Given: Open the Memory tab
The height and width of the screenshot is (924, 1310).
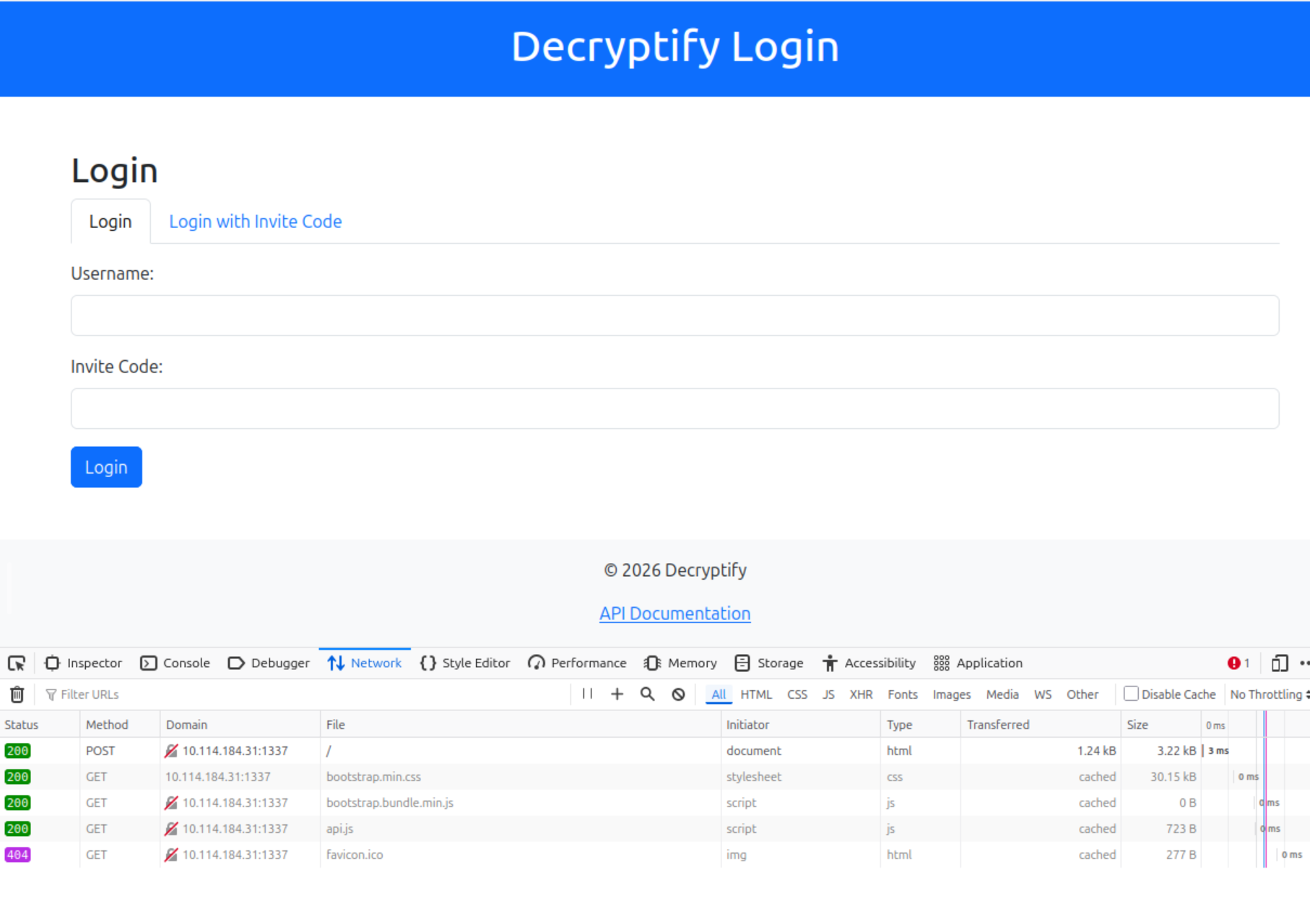Looking at the screenshot, I should click(680, 663).
